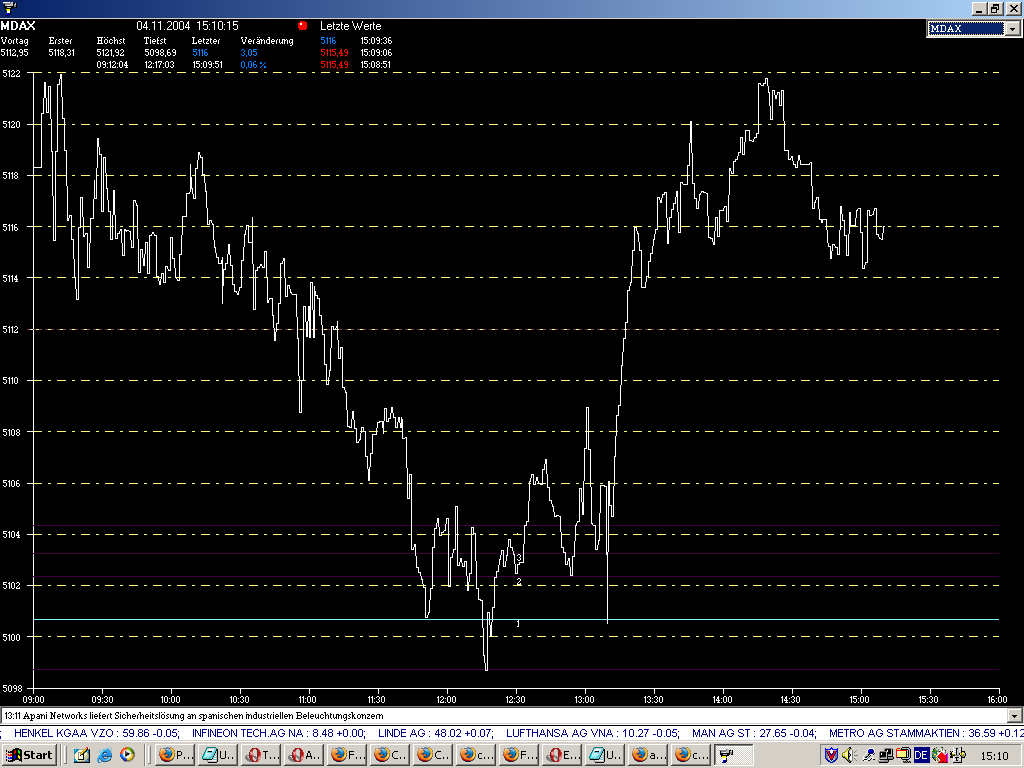Click the active chart app taskbar button
This screenshot has height=768, width=1024.
tap(733, 755)
